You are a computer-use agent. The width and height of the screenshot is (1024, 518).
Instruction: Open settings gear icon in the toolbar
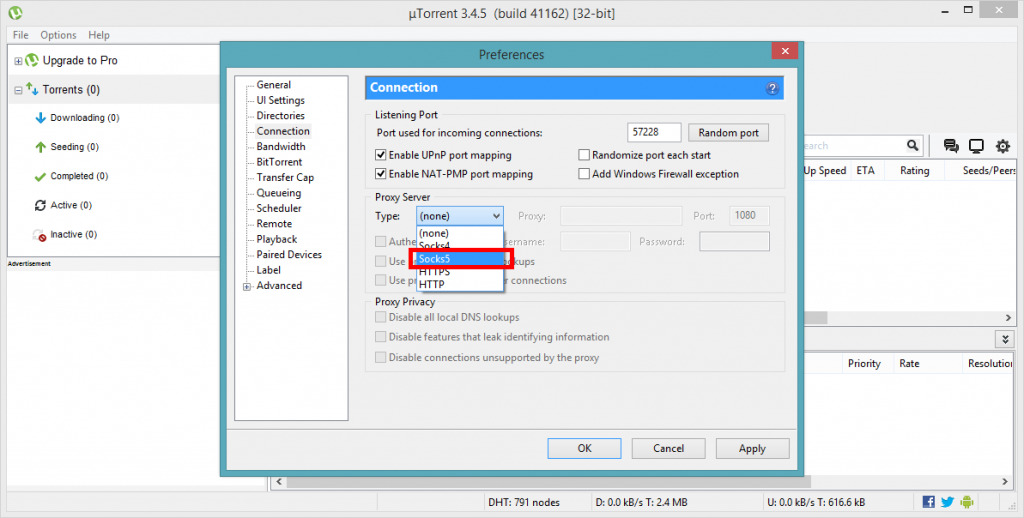1002,146
